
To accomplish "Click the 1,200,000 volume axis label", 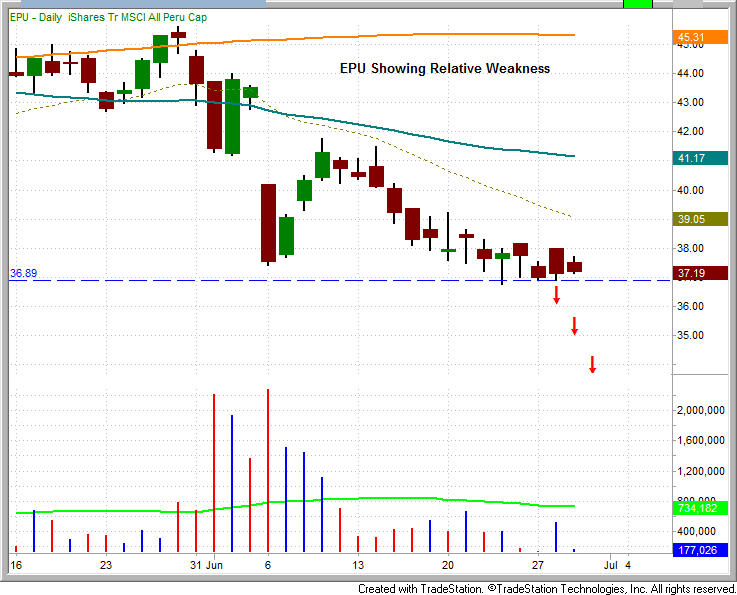I will (x=701, y=471).
